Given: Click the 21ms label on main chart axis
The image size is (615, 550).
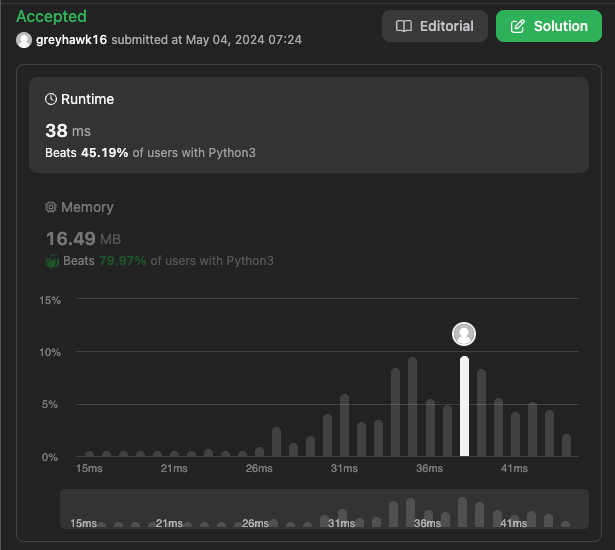Looking at the screenshot, I should 174,468.
